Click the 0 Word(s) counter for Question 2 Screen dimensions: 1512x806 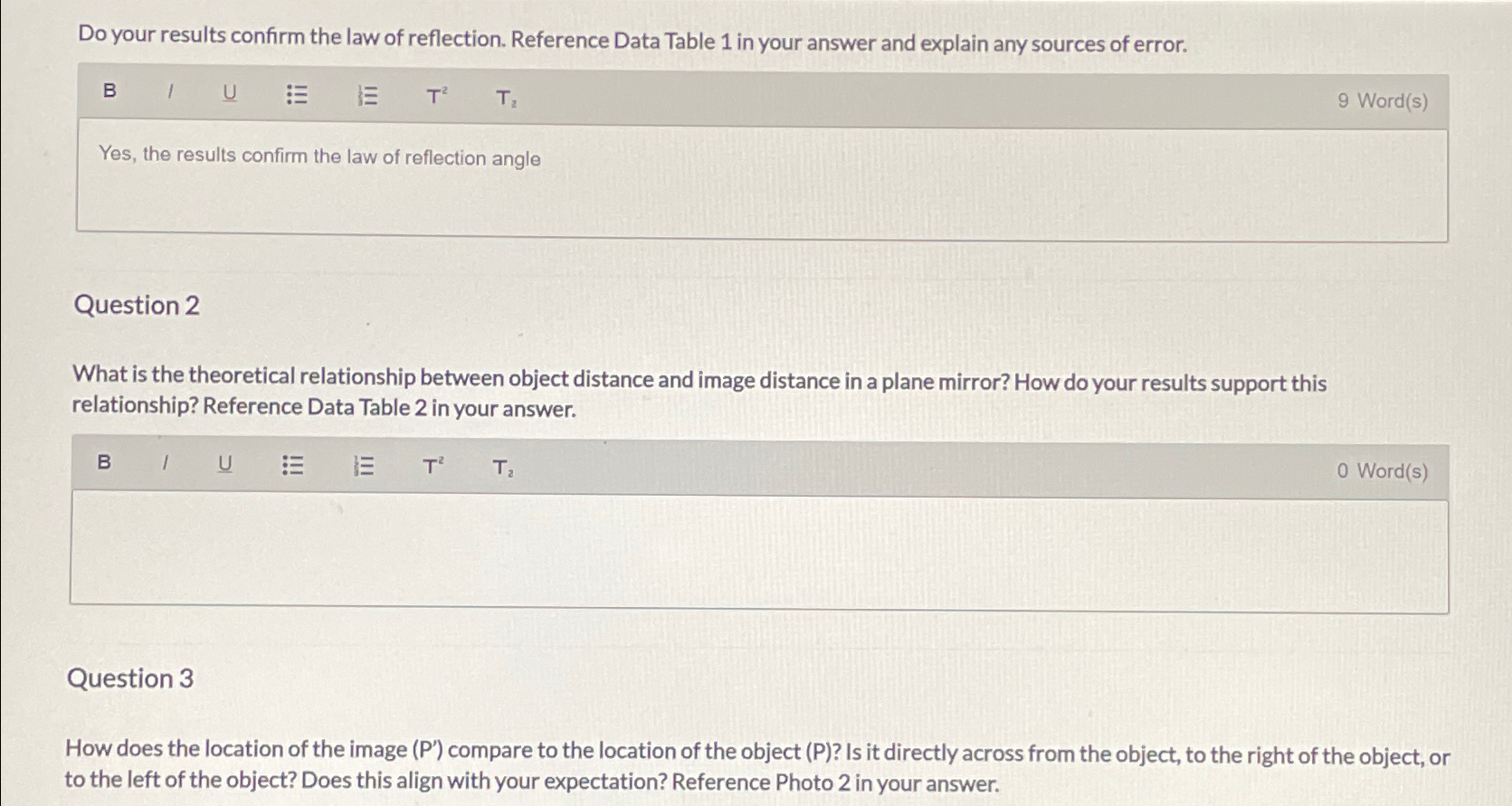1383,469
